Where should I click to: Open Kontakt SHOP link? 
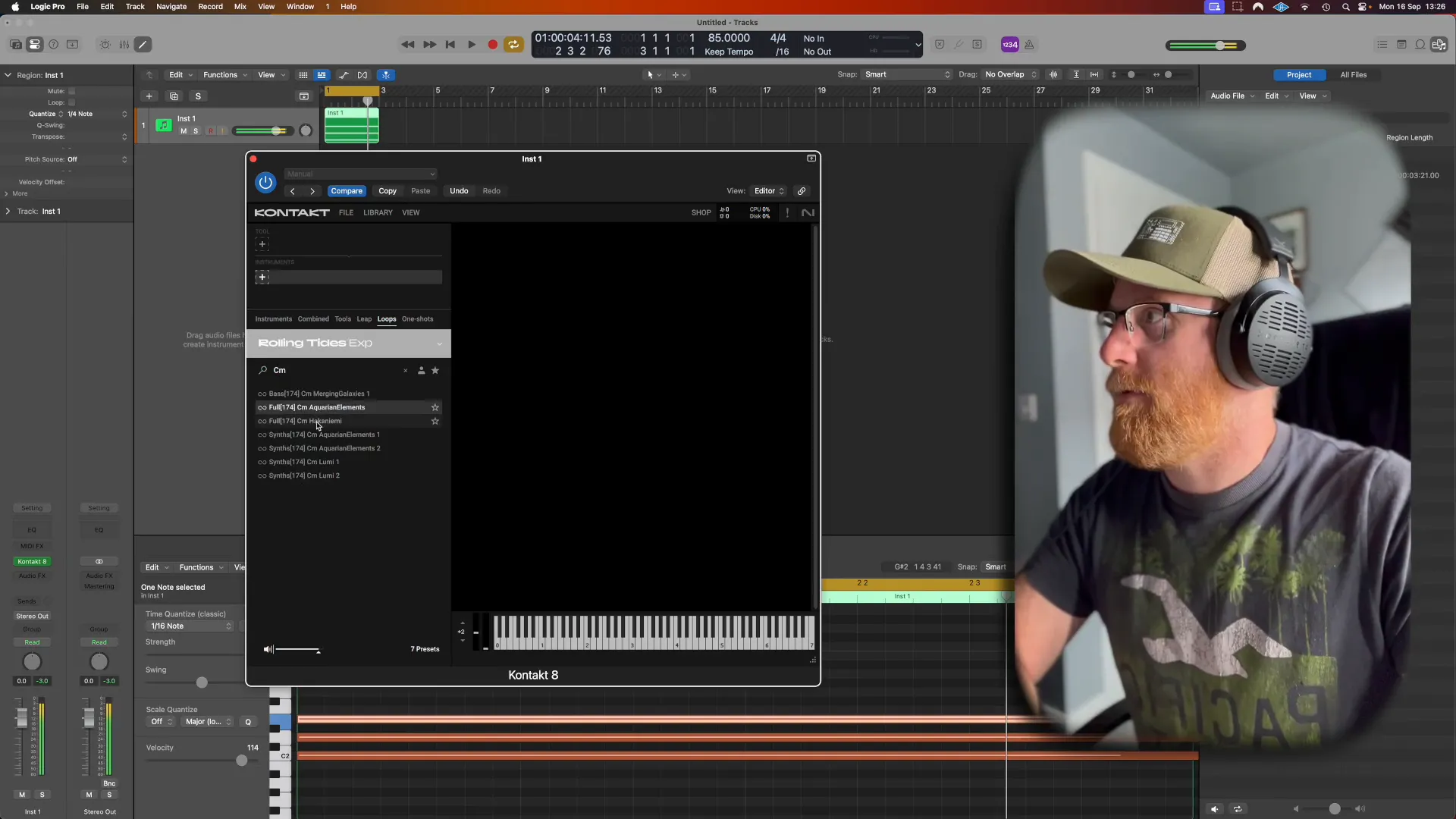point(701,212)
